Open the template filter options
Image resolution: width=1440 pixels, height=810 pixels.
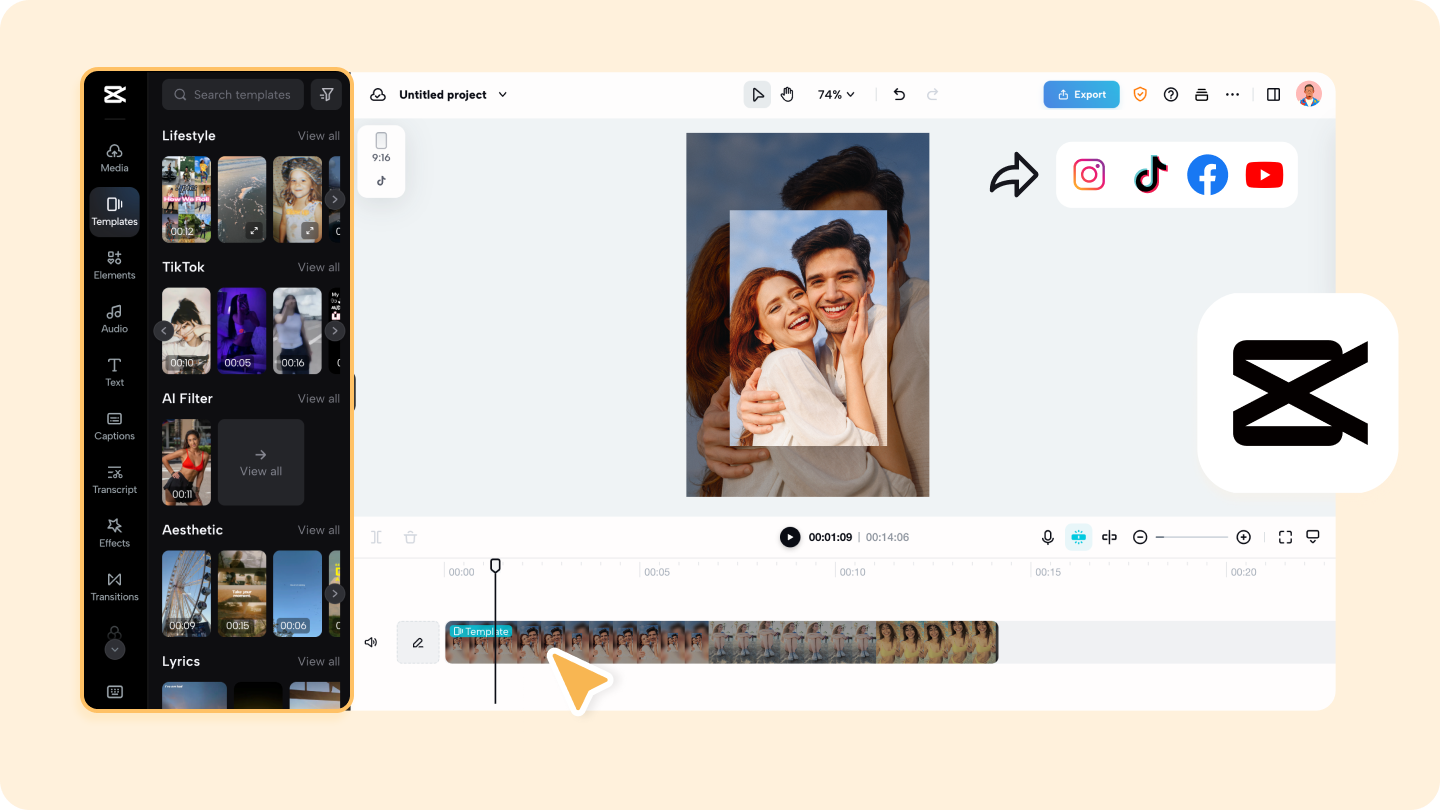point(326,95)
